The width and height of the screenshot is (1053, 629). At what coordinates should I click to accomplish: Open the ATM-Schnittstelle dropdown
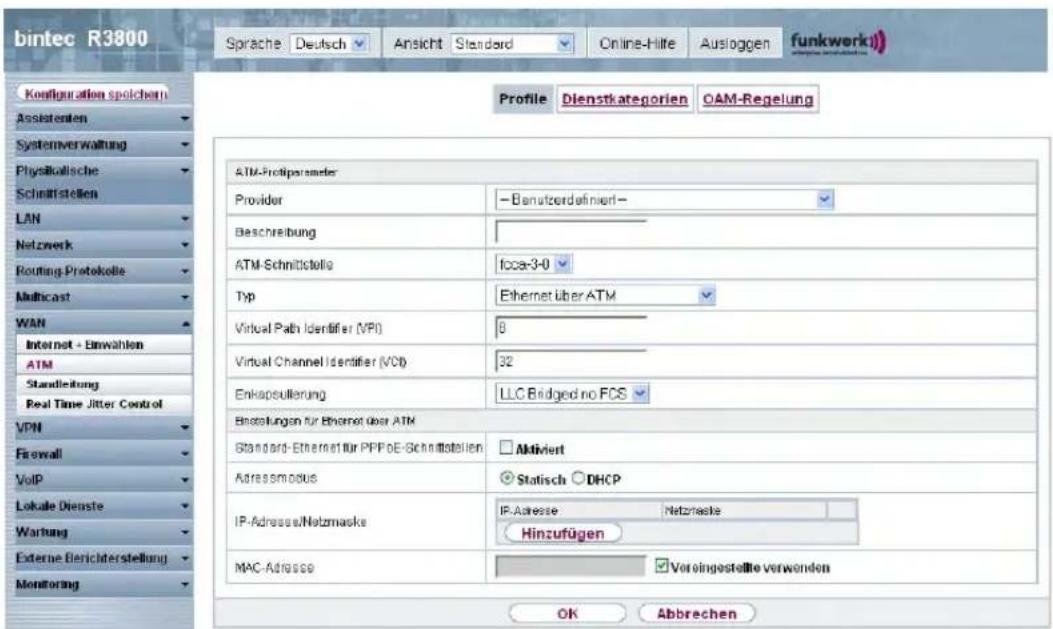(x=533, y=264)
